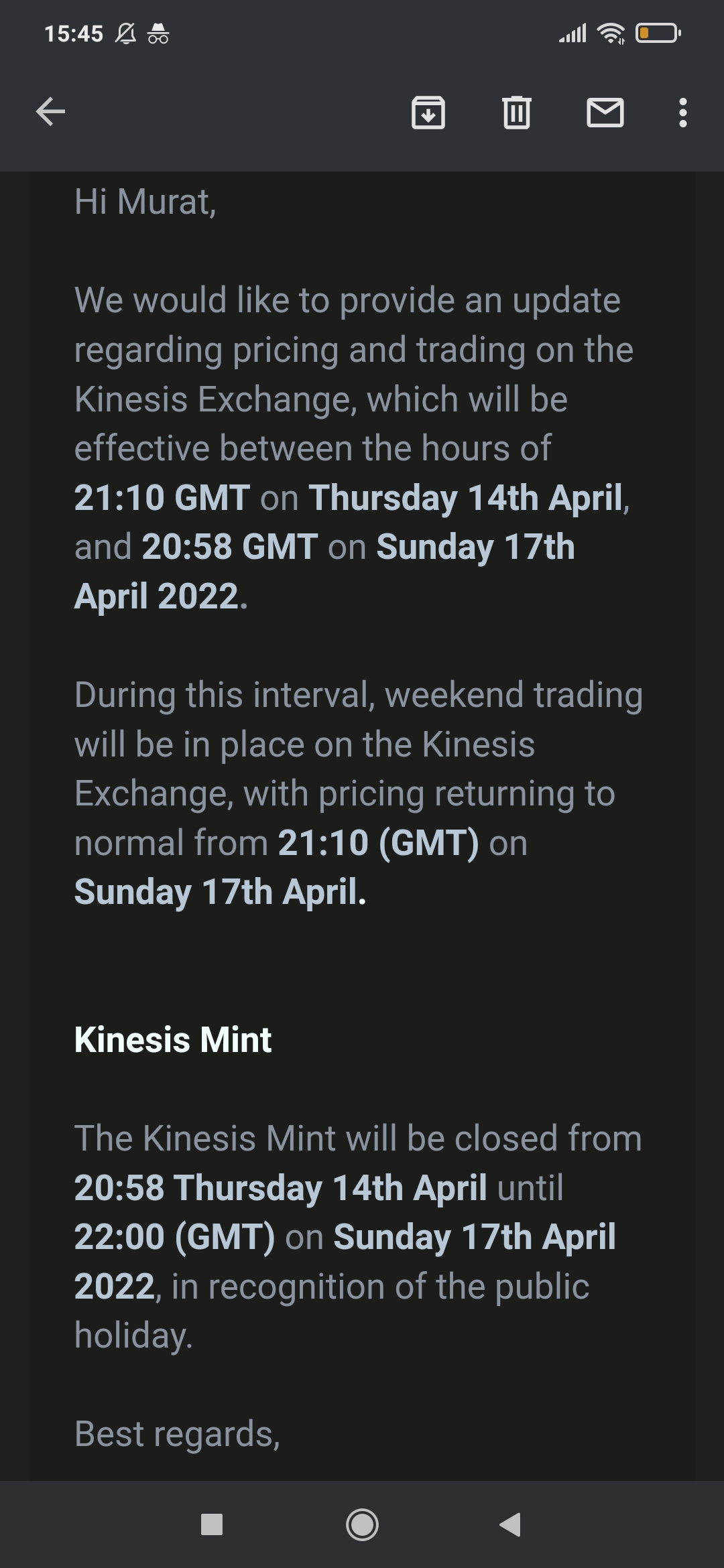The width and height of the screenshot is (724, 1568).
Task: Tap the bold '21:10 GMT' time text
Action: click(162, 498)
